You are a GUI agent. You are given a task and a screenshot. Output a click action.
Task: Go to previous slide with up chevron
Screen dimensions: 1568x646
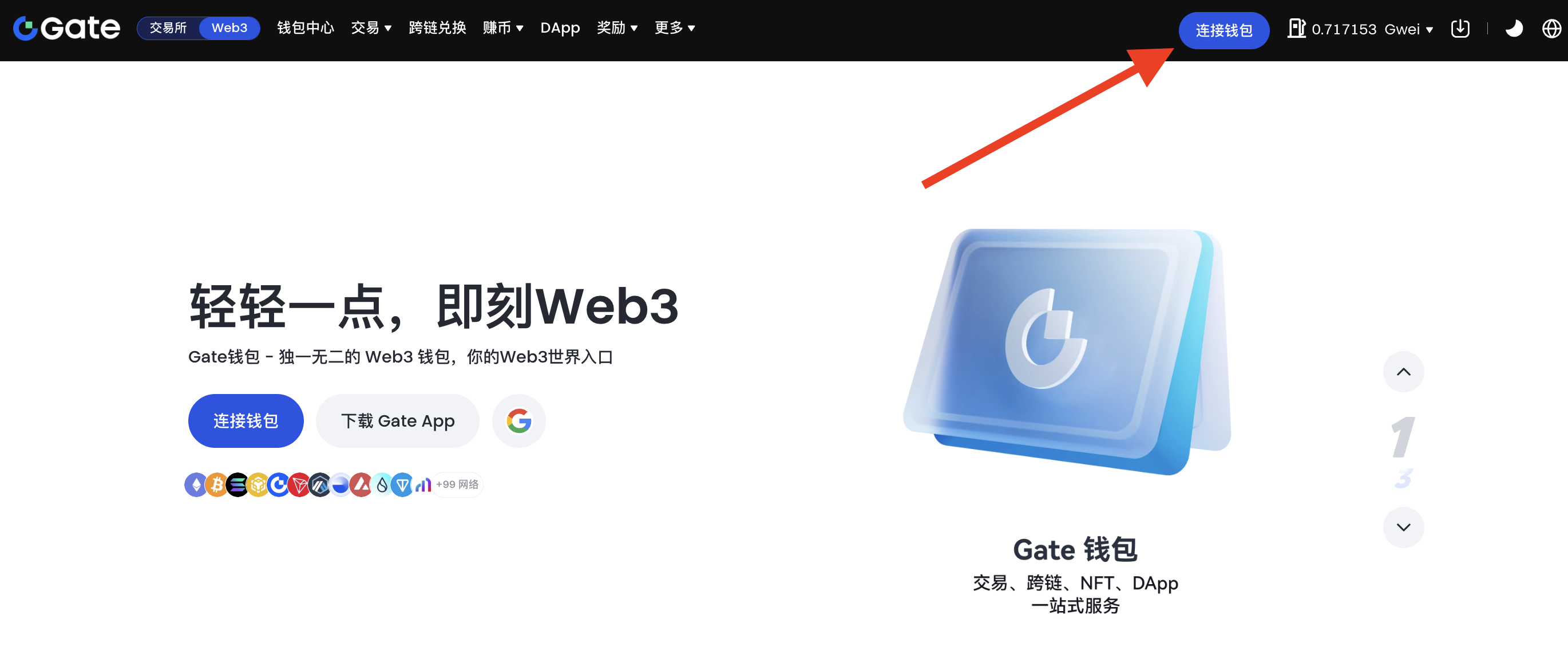(x=1404, y=372)
